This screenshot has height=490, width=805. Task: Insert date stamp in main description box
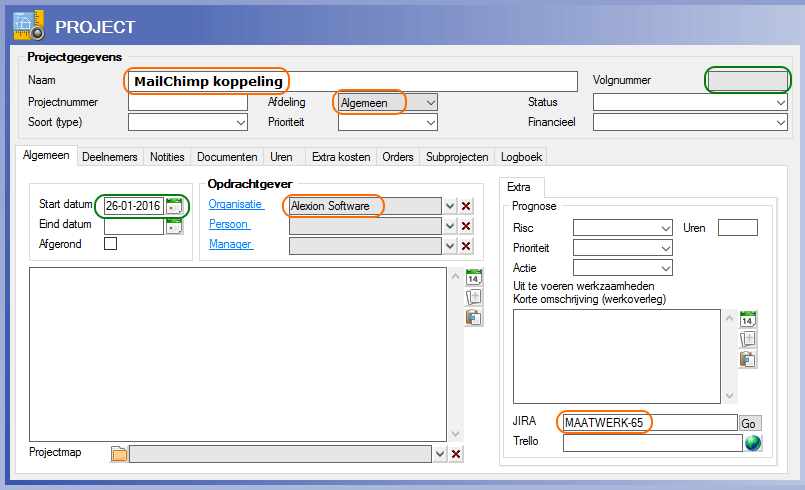pyautogui.click(x=473, y=277)
